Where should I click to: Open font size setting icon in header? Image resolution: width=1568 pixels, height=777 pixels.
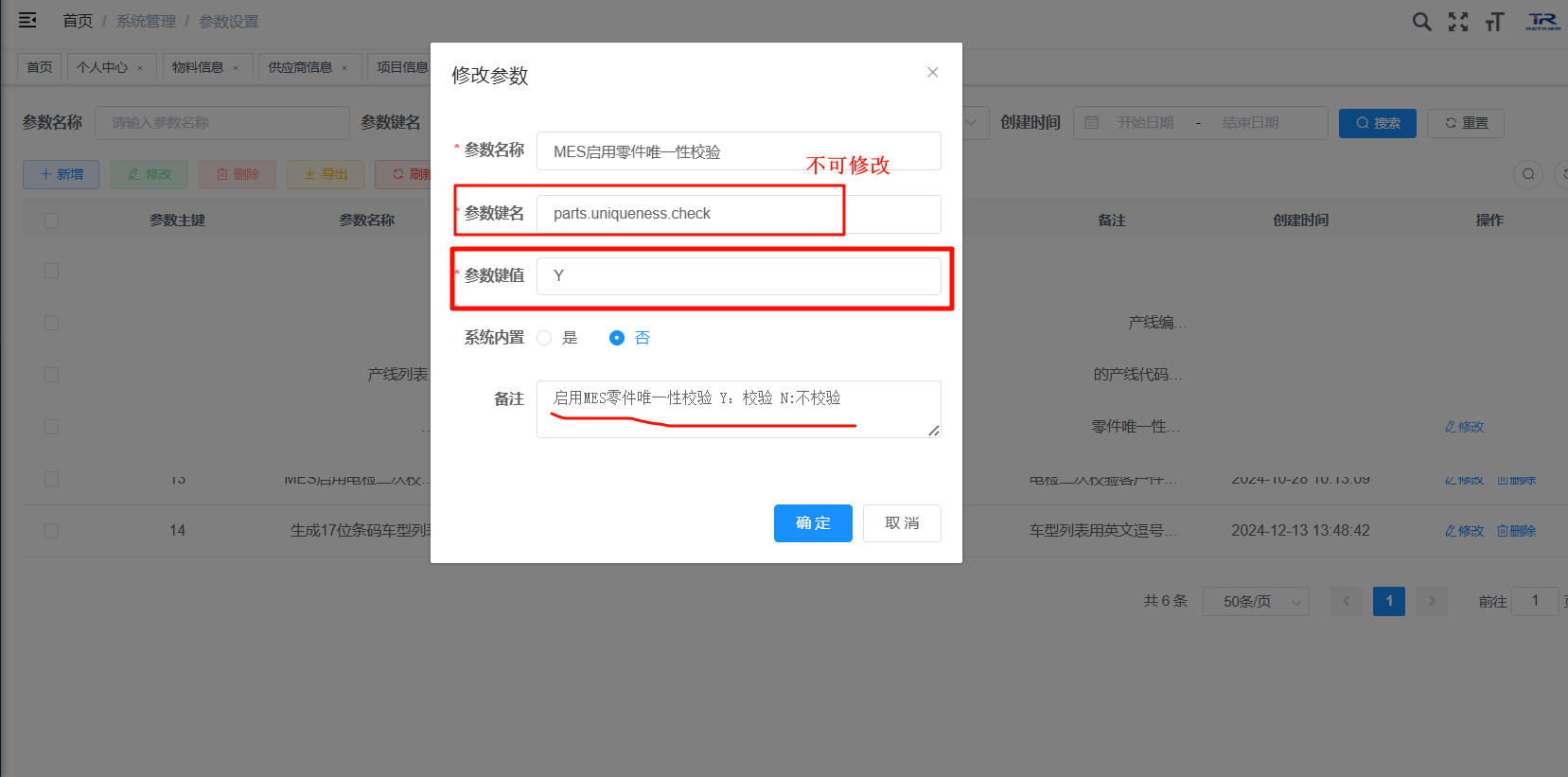(x=1494, y=22)
